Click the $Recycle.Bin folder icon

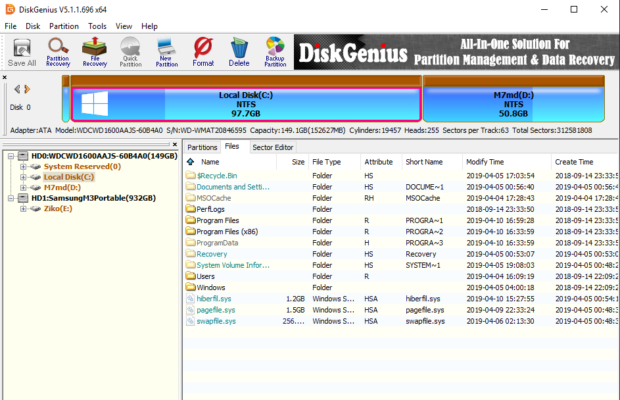(191, 175)
